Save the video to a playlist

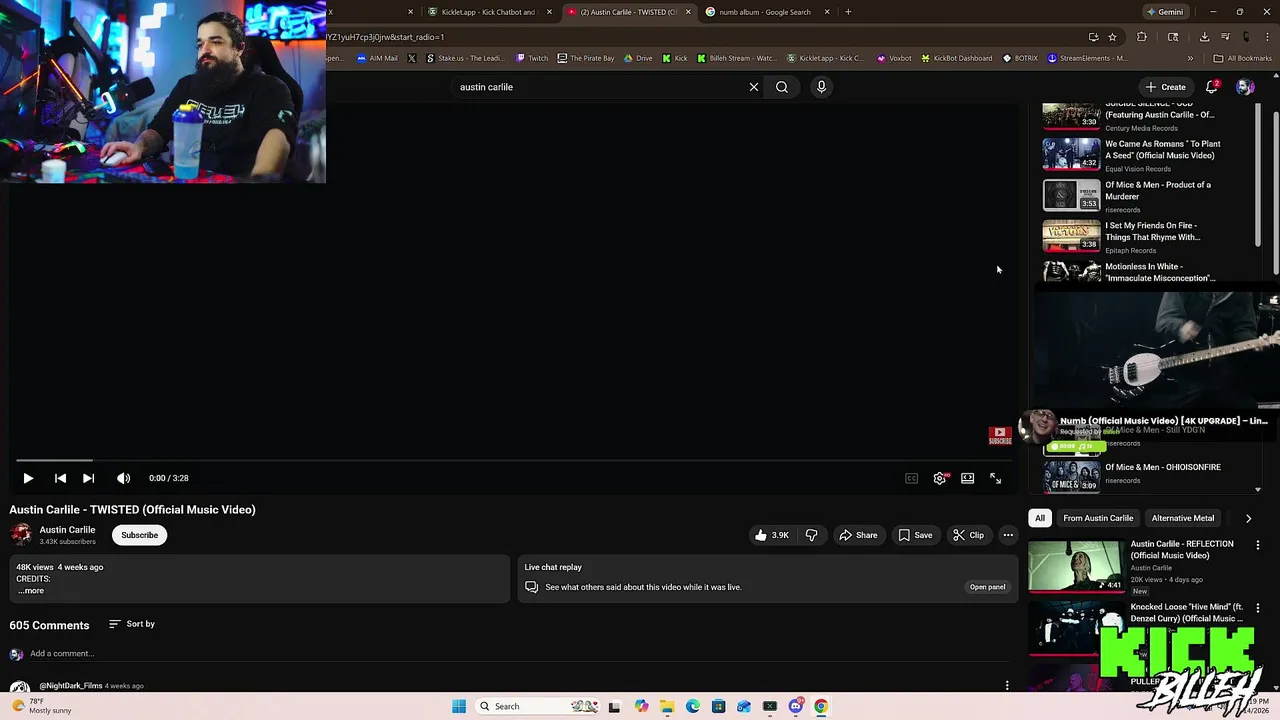coord(915,535)
